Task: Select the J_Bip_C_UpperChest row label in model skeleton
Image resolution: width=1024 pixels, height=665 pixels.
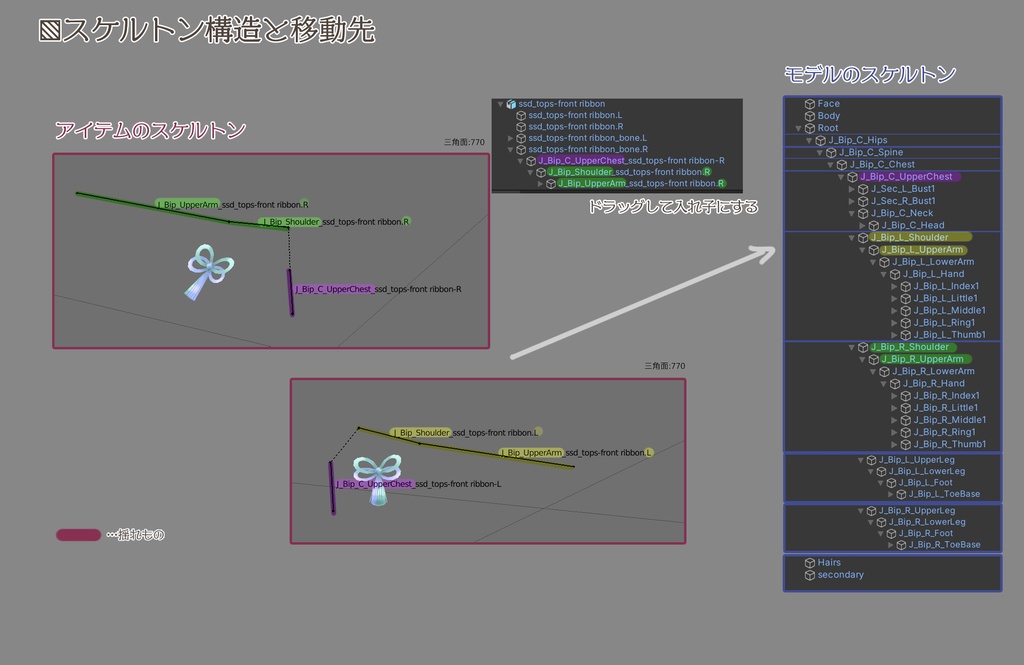Action: pyautogui.click(x=906, y=176)
